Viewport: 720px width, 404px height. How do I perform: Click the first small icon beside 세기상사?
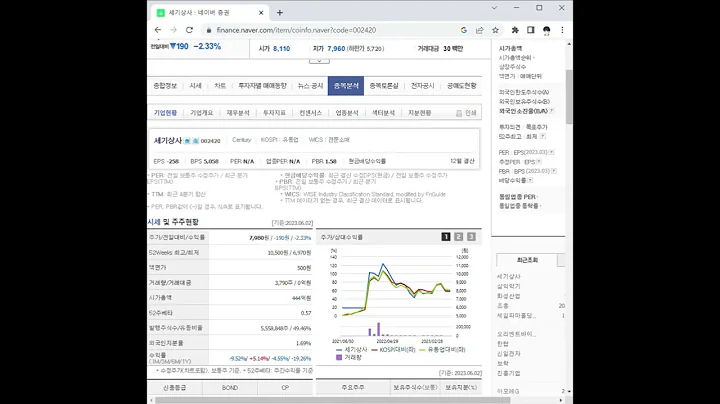(x=187, y=141)
